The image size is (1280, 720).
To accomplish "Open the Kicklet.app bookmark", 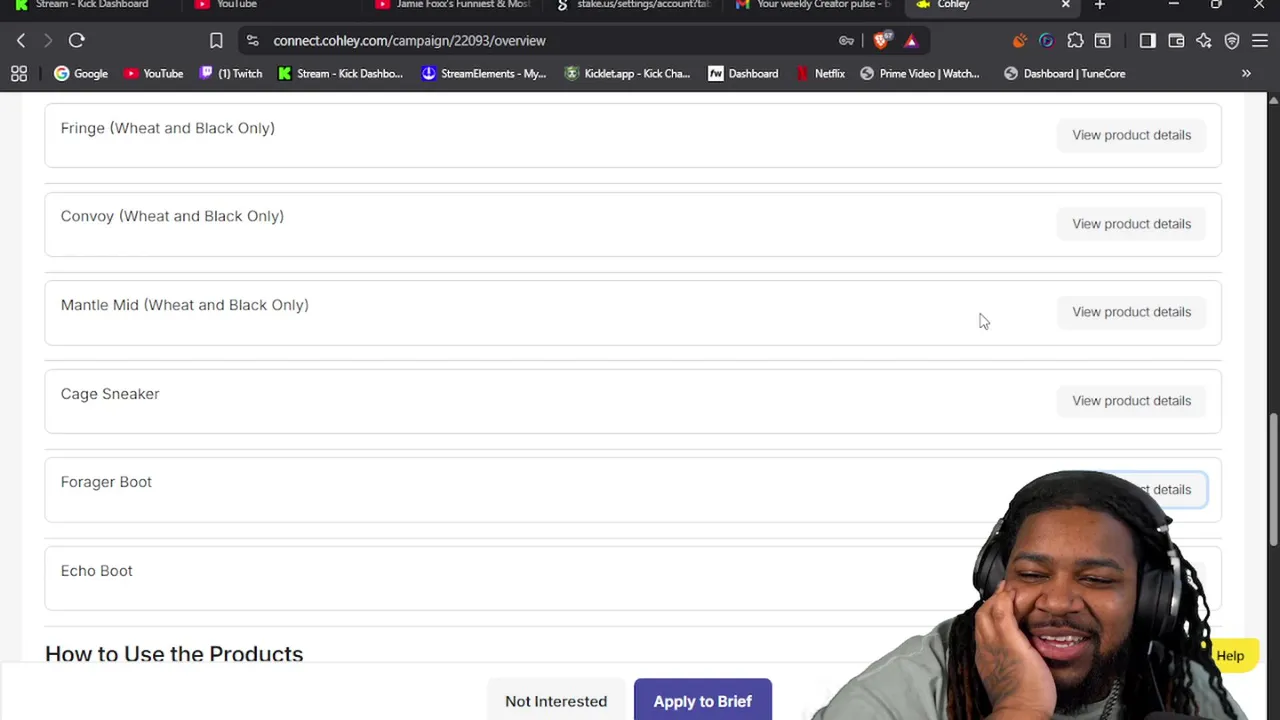I will (627, 73).
